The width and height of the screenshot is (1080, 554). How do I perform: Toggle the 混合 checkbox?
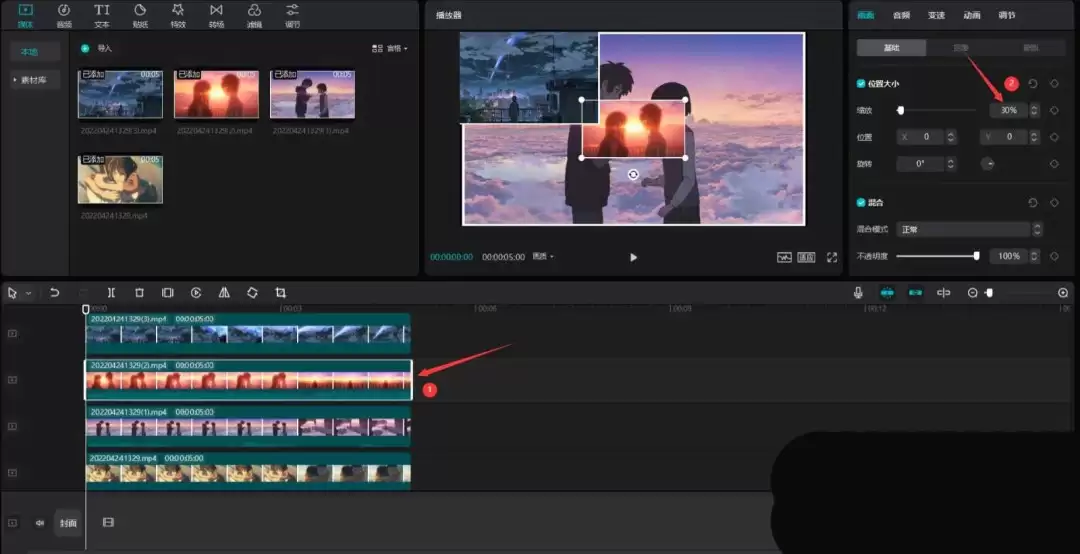pyautogui.click(x=862, y=202)
